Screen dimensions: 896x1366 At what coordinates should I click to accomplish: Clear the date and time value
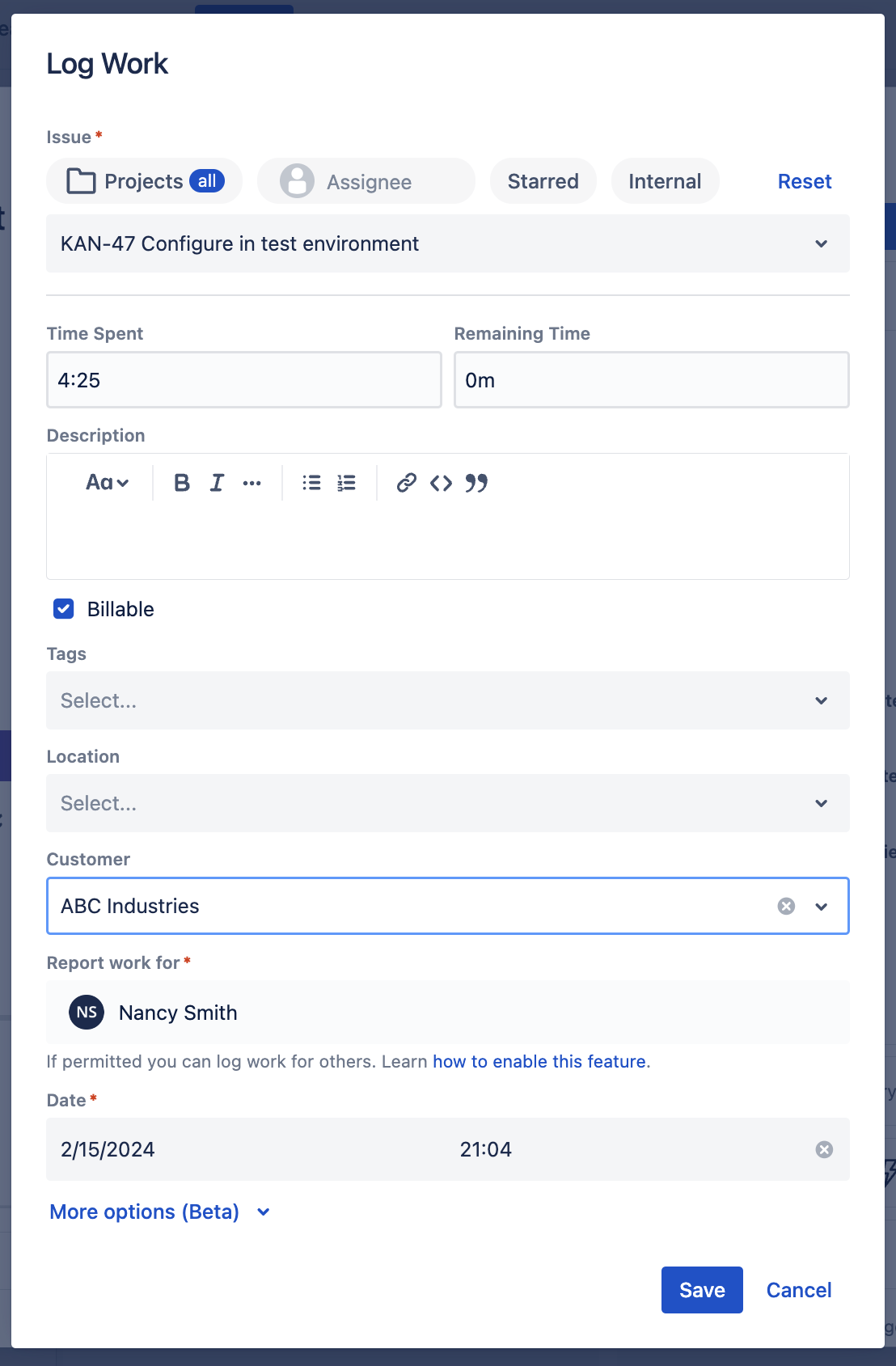(x=824, y=1149)
